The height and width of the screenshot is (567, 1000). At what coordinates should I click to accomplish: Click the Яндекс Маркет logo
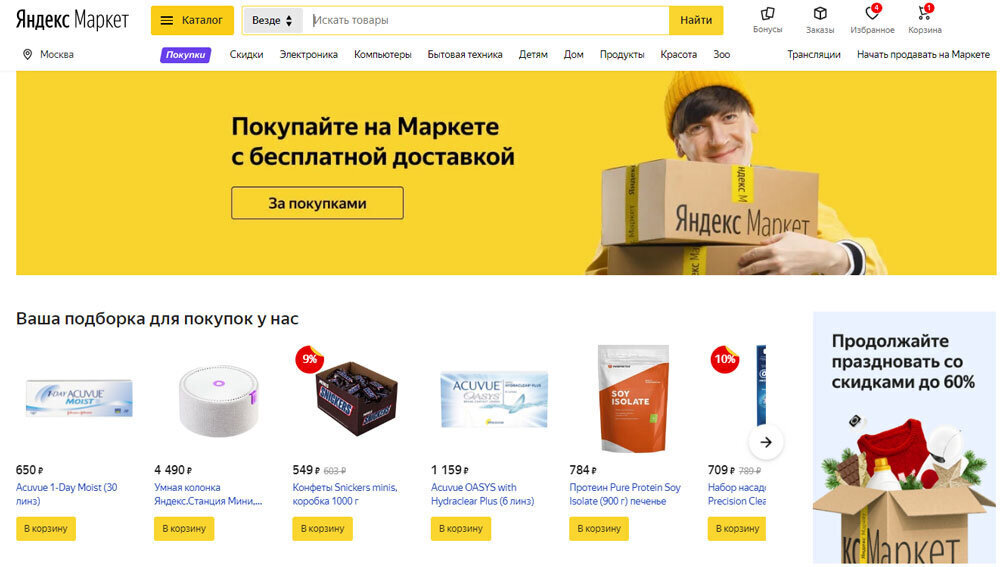72,20
